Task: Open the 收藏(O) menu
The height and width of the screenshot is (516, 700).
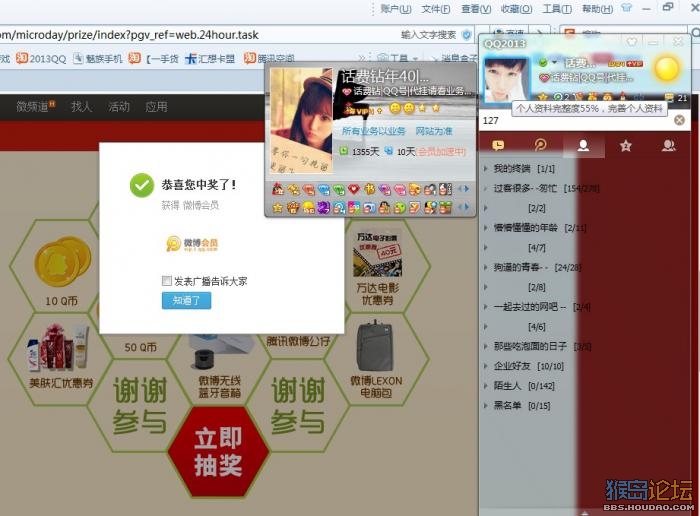Action: click(x=517, y=8)
